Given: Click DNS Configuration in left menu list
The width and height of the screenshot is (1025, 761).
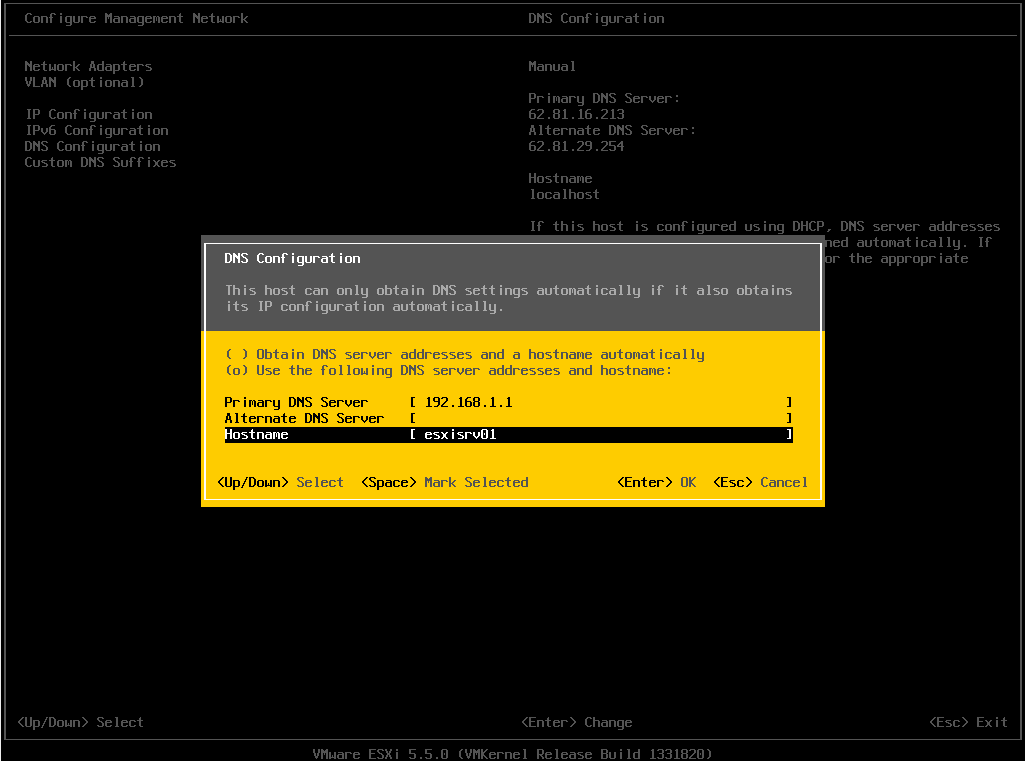Looking at the screenshot, I should pos(92,146).
